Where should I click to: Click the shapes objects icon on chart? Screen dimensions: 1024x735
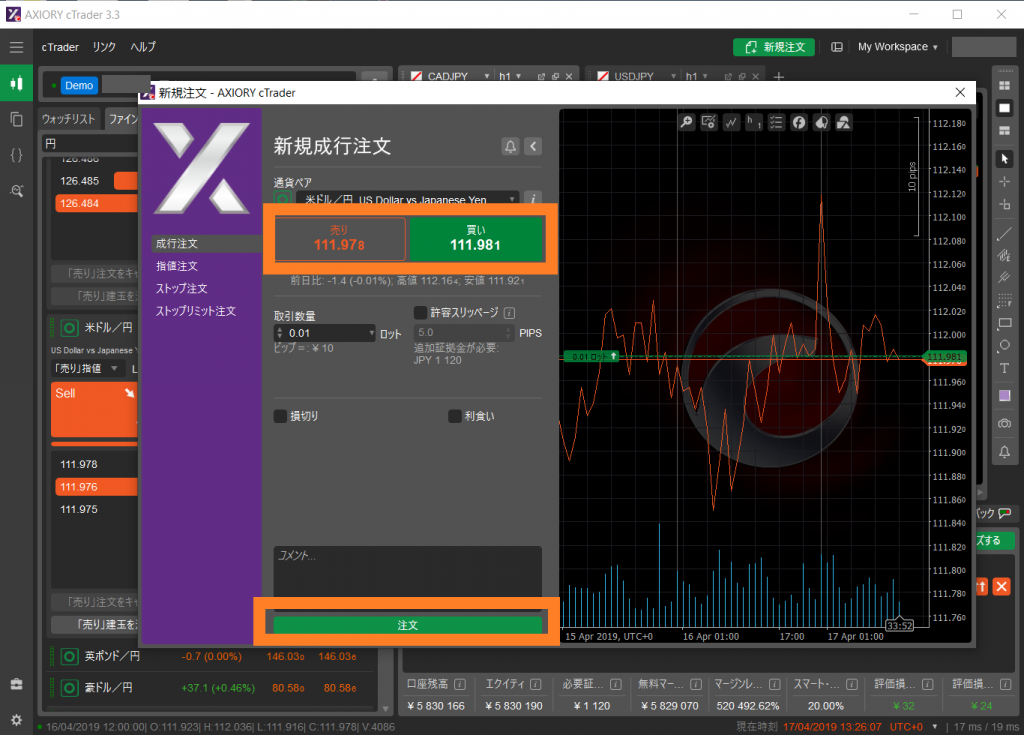pyautogui.click(x=844, y=122)
